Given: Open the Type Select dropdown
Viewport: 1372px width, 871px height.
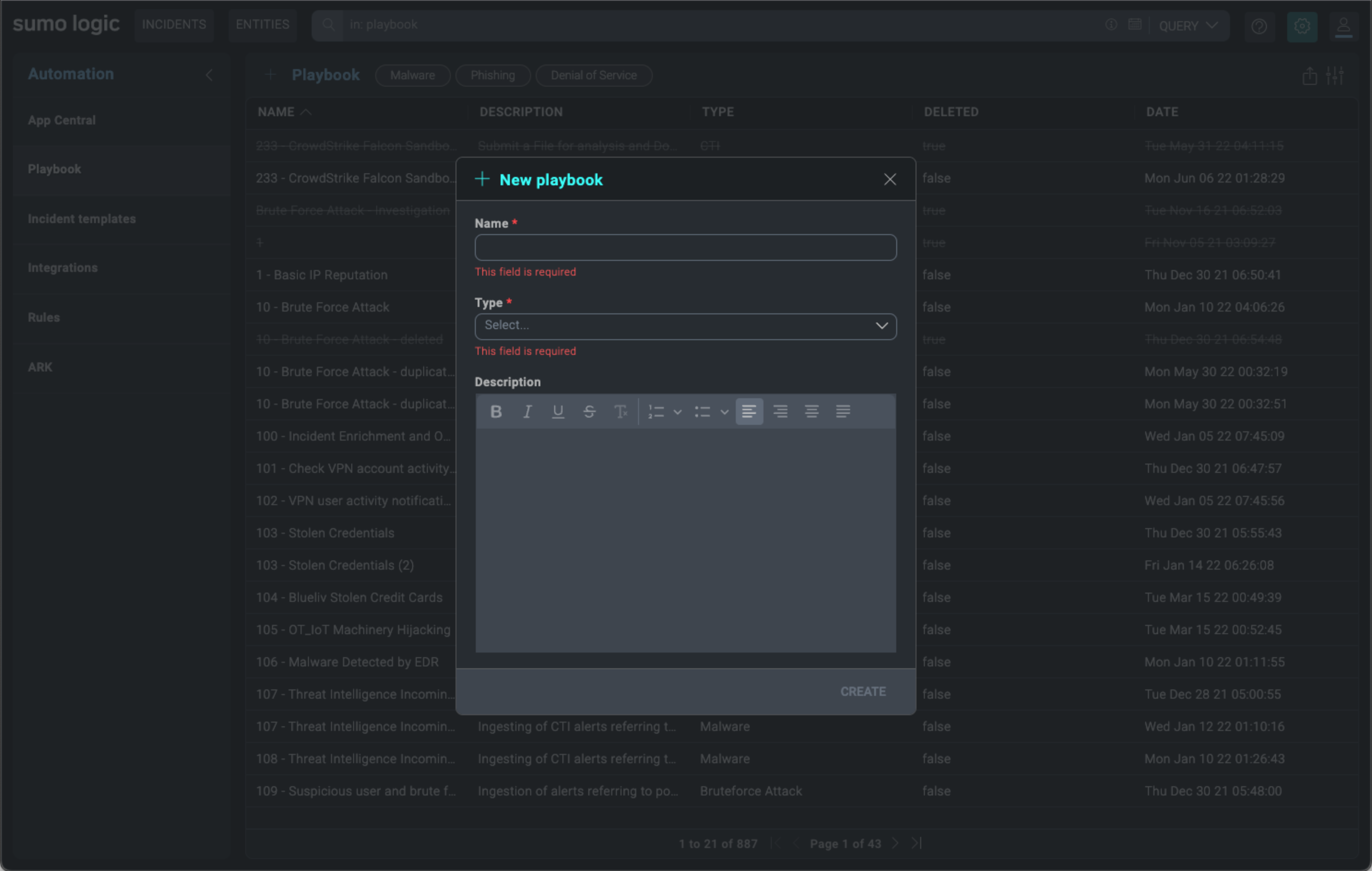Looking at the screenshot, I should pyautogui.click(x=685, y=326).
